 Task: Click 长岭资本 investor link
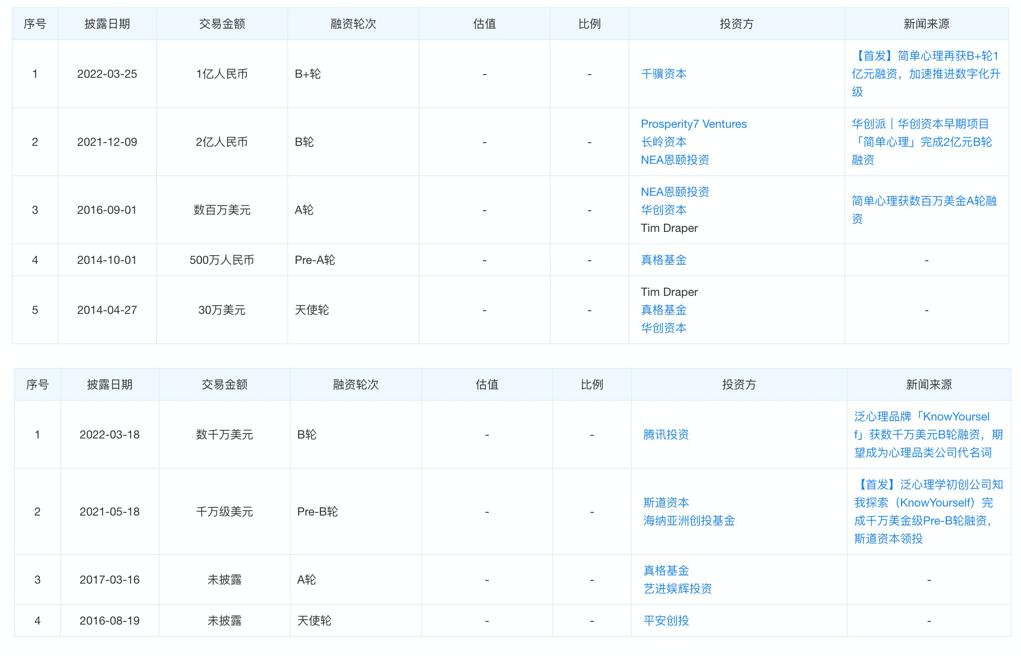pos(664,142)
